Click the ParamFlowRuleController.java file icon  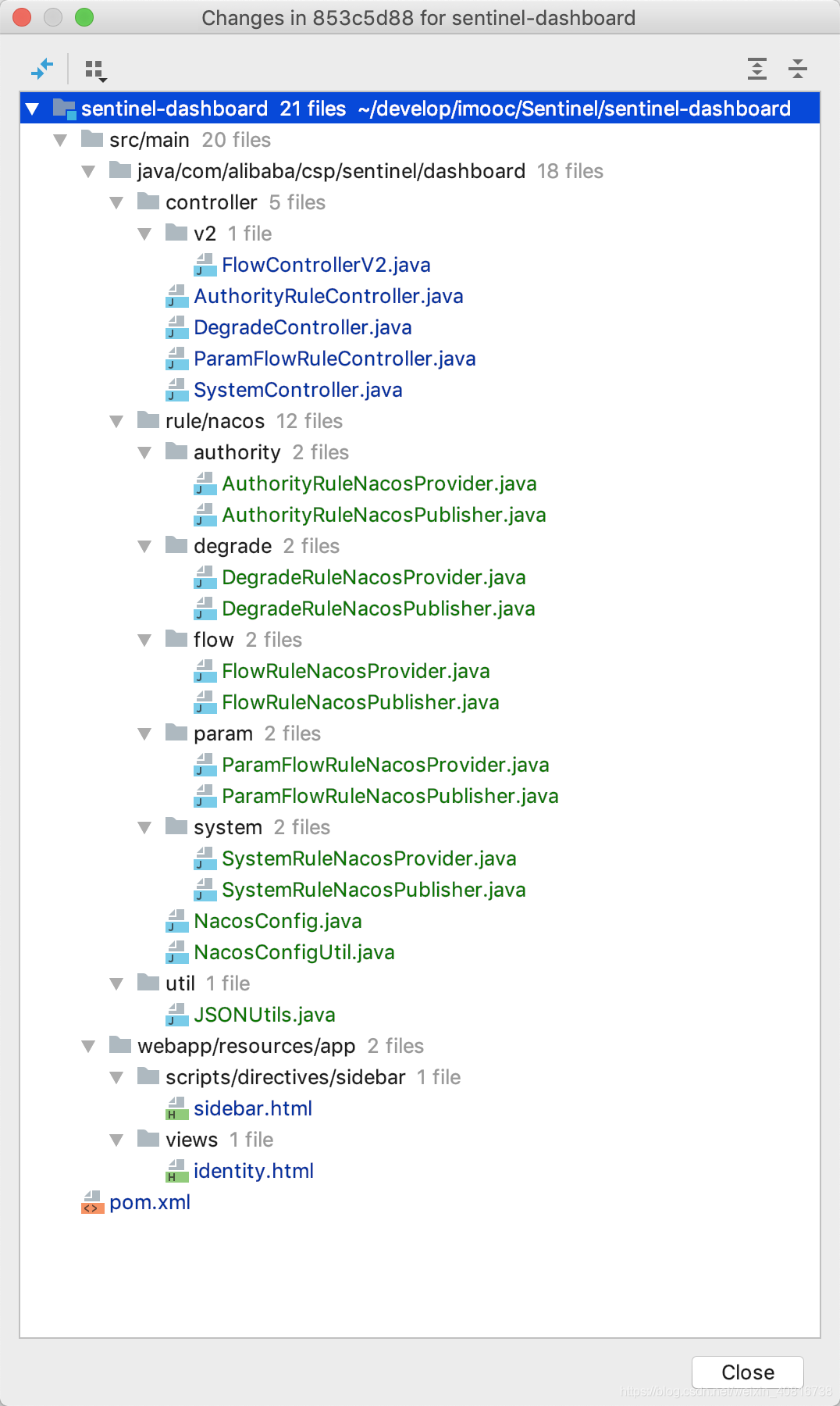click(177, 359)
